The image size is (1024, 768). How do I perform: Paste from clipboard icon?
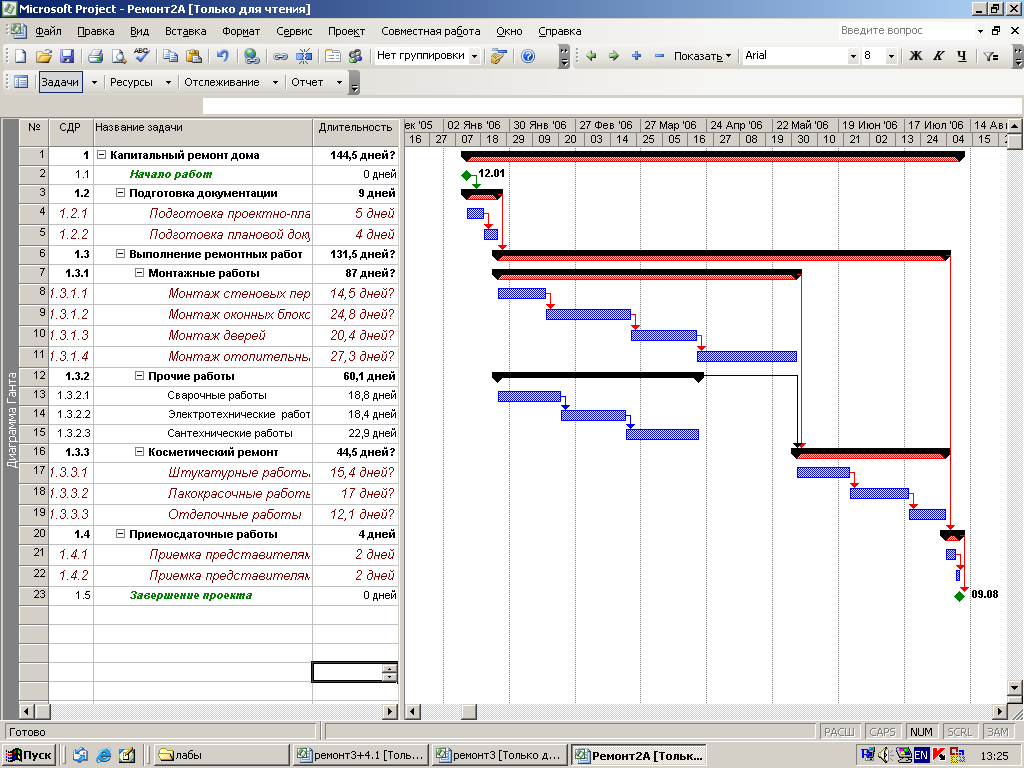tap(193, 56)
